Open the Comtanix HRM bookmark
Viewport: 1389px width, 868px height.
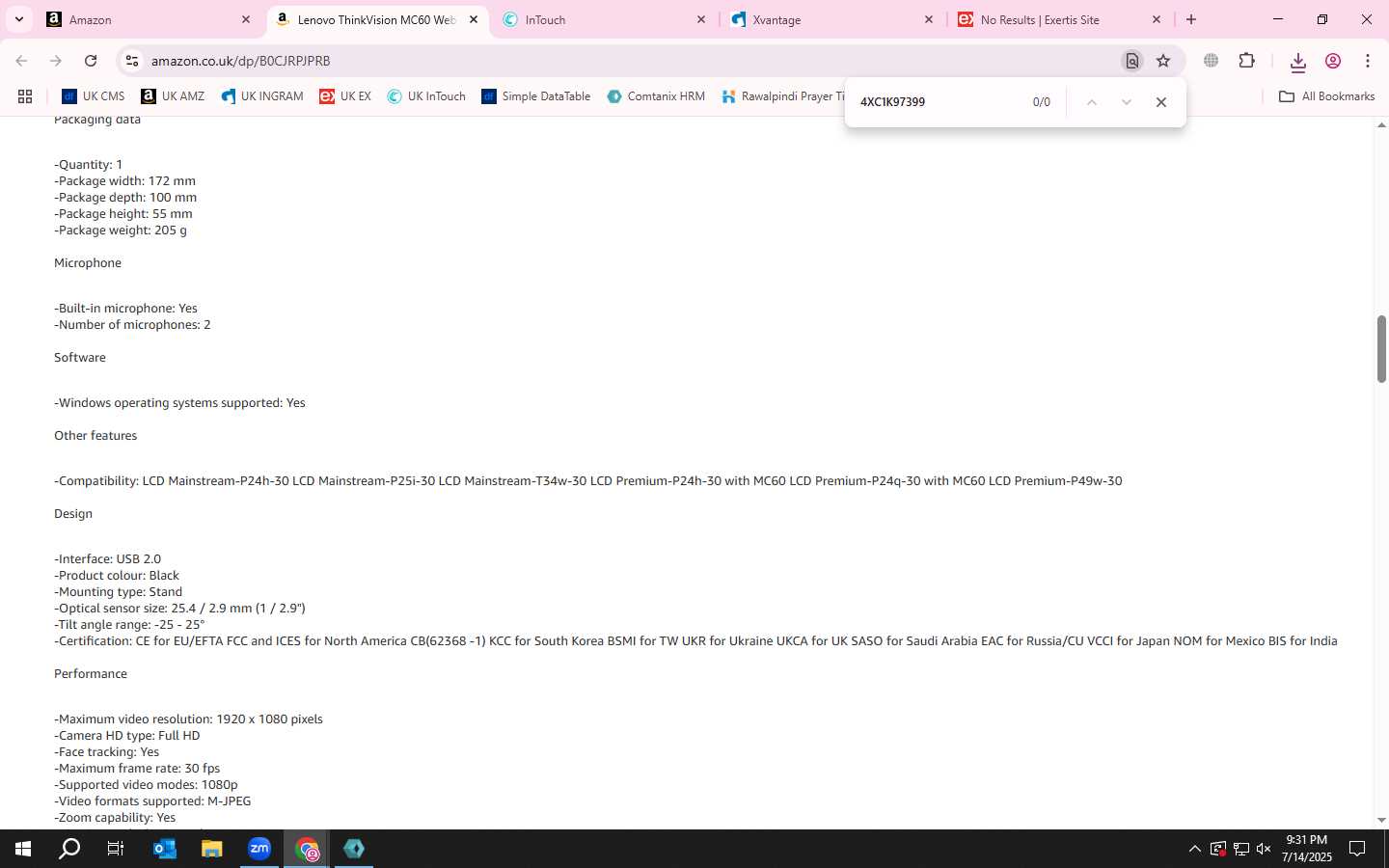656,96
